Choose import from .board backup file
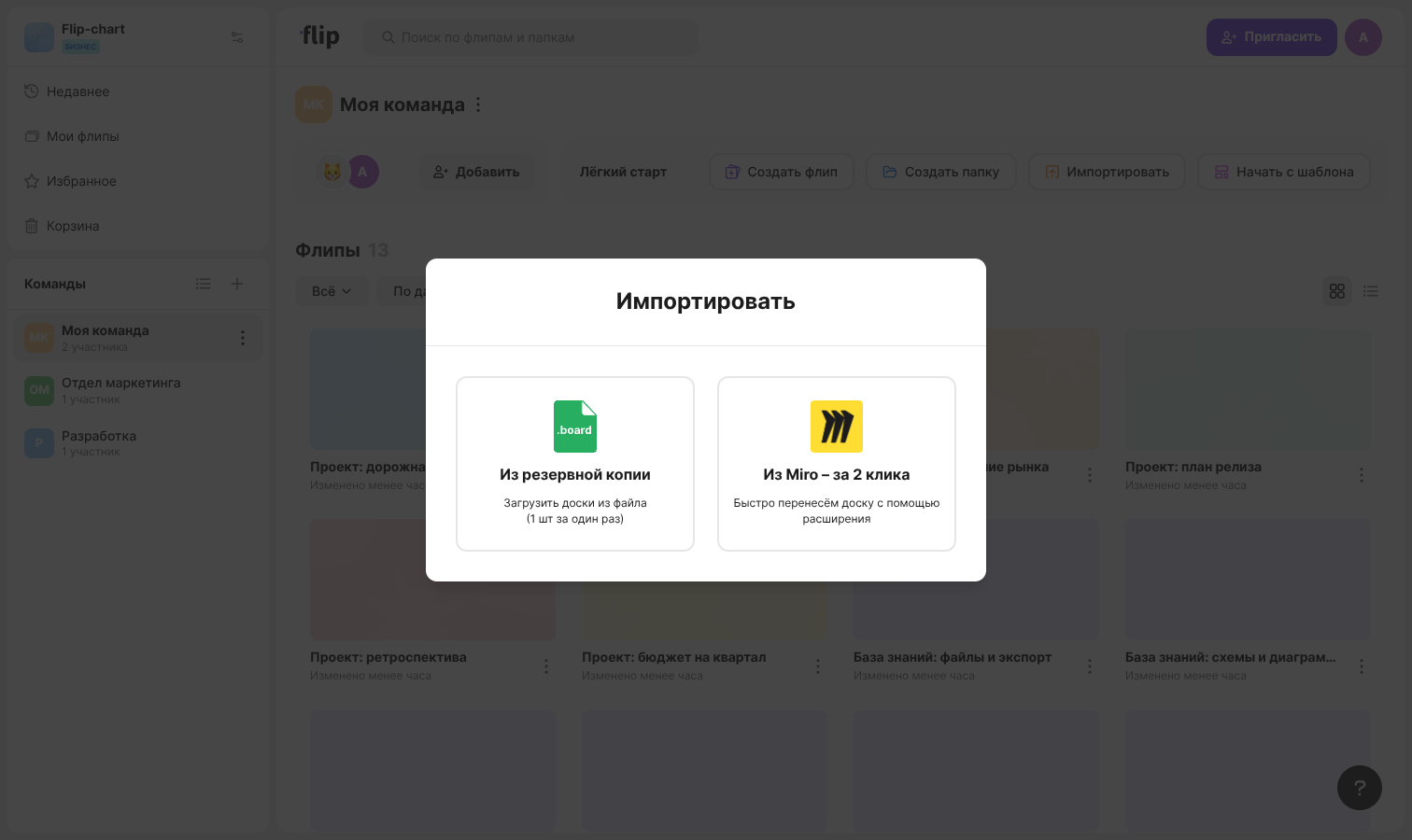 click(575, 464)
